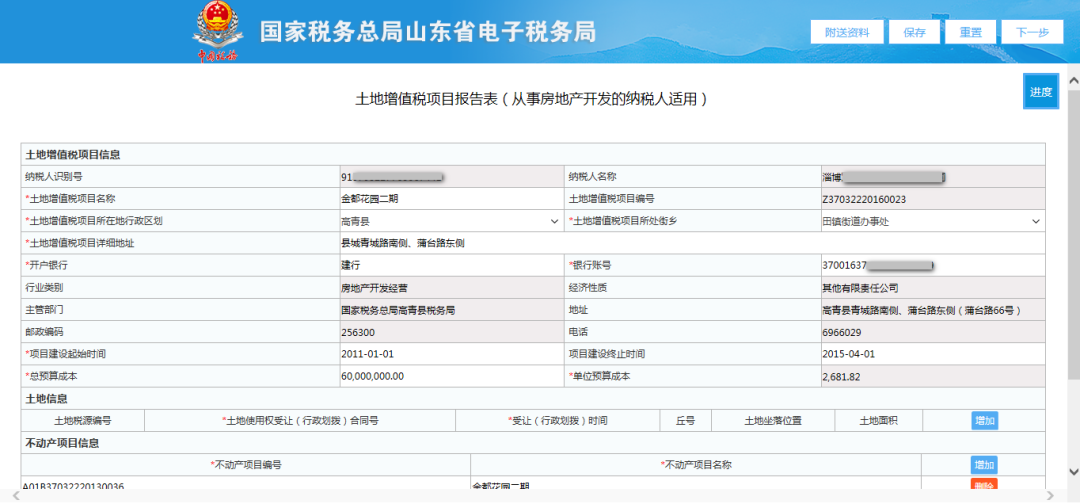Screen dimensions: 1080x504
Task: Save the form with 保存
Action: tap(914, 32)
